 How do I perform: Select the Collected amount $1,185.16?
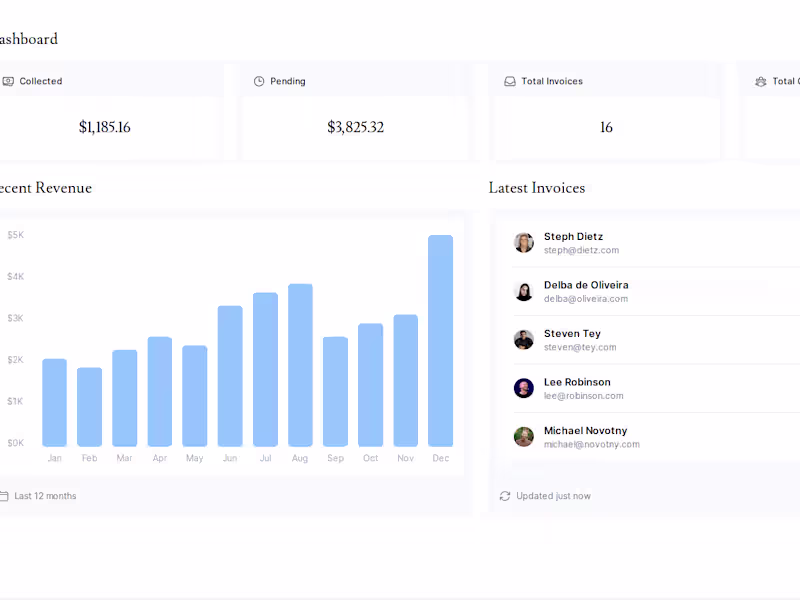105,127
